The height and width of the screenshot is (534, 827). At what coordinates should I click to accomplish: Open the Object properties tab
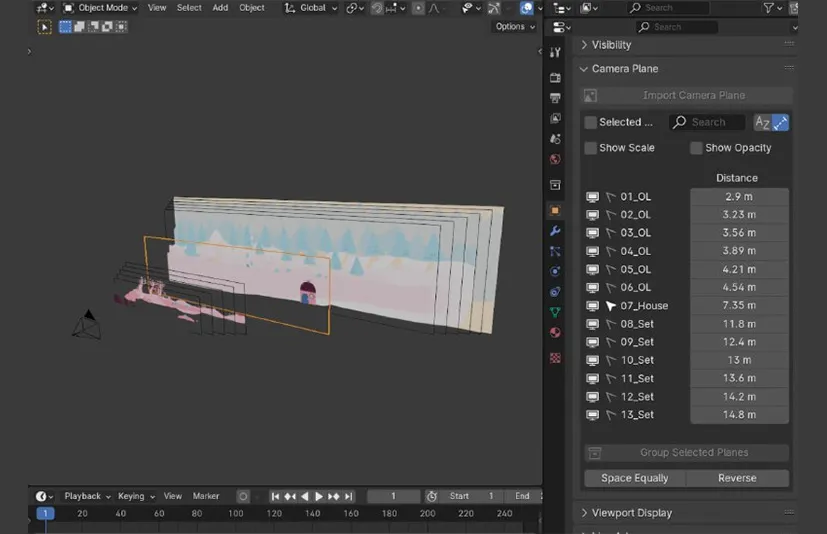(555, 210)
